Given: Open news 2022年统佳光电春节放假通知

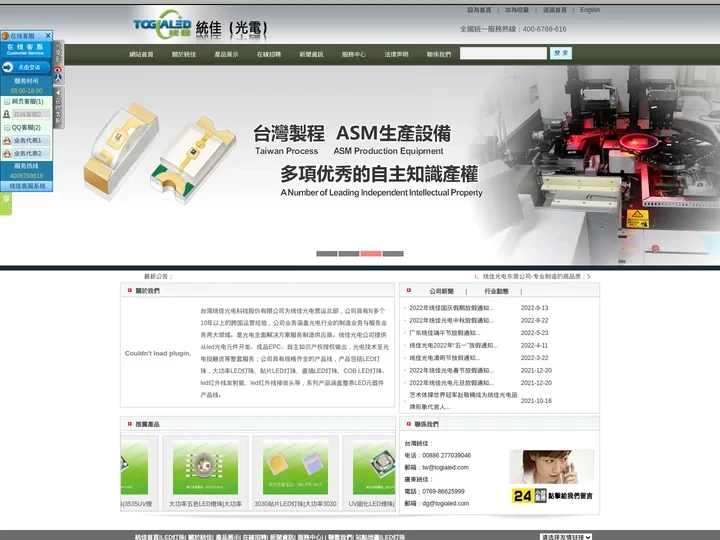Looking at the screenshot, I should [x=451, y=370].
